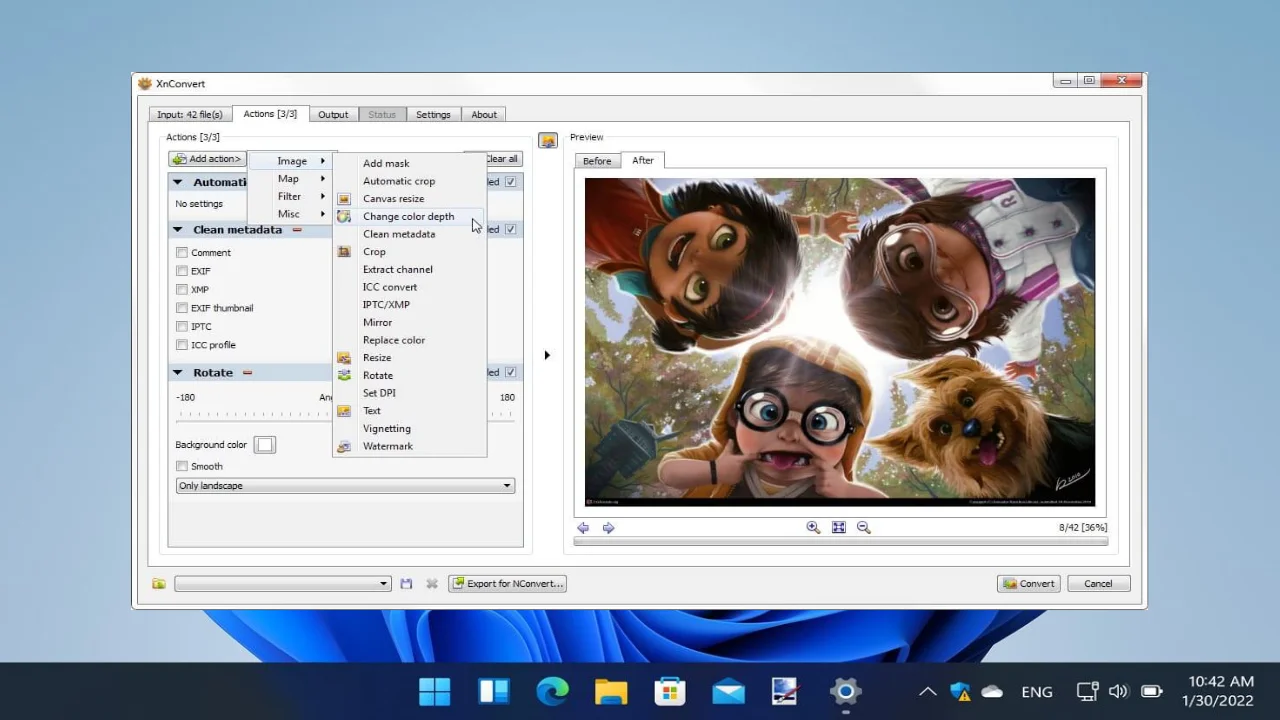
Task: Expand the Map submenu
Action: pos(291,178)
